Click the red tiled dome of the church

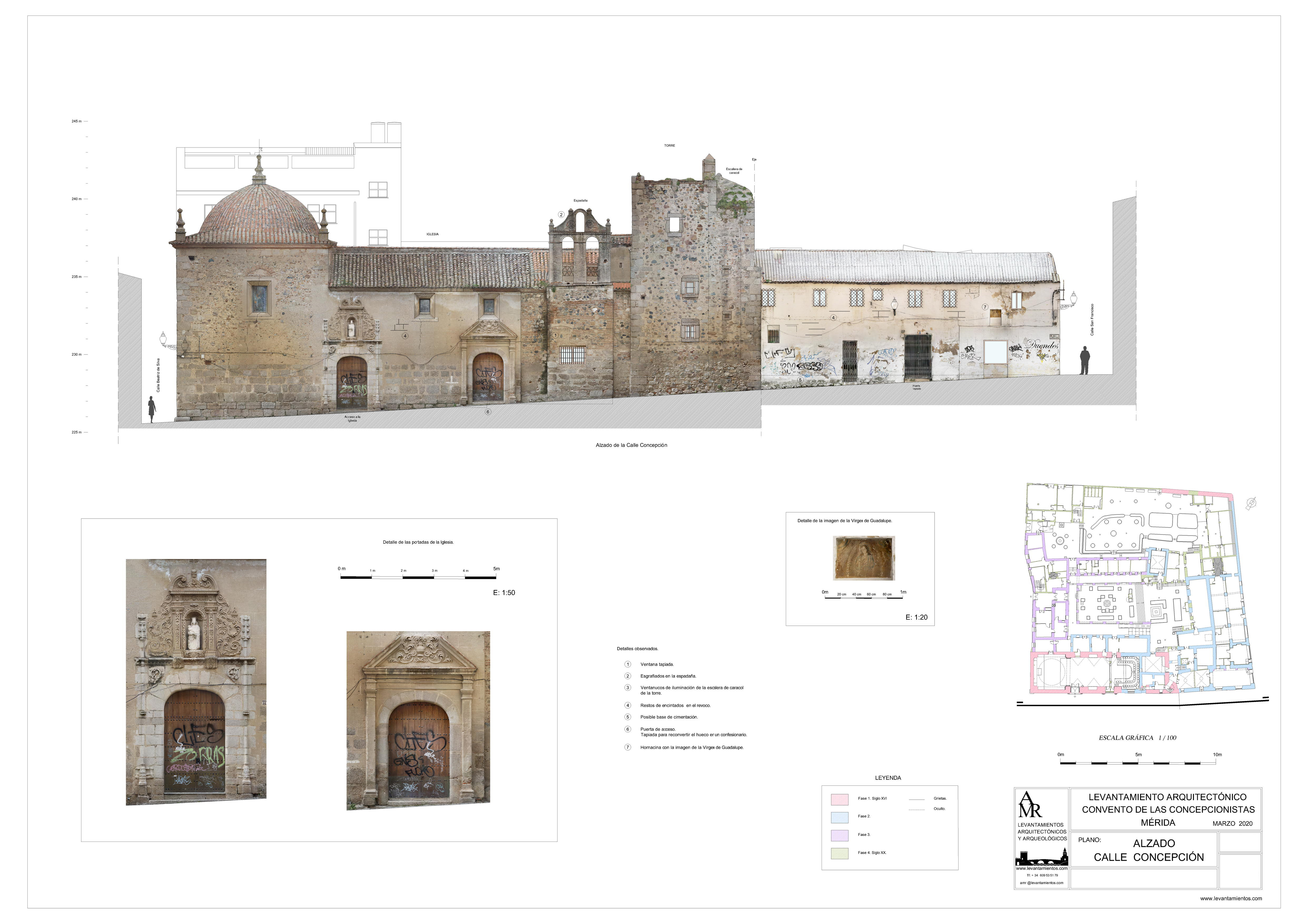[259, 214]
